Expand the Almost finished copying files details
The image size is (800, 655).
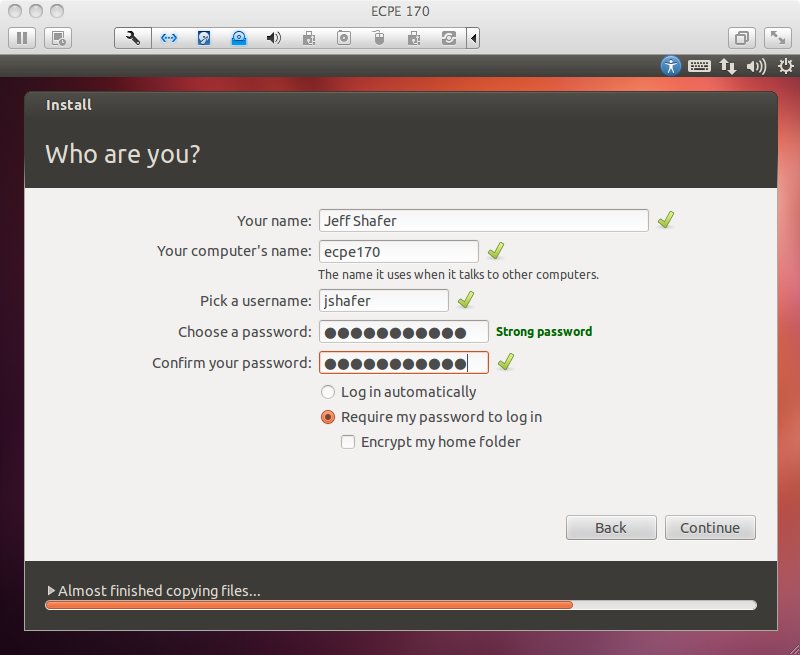click(51, 591)
